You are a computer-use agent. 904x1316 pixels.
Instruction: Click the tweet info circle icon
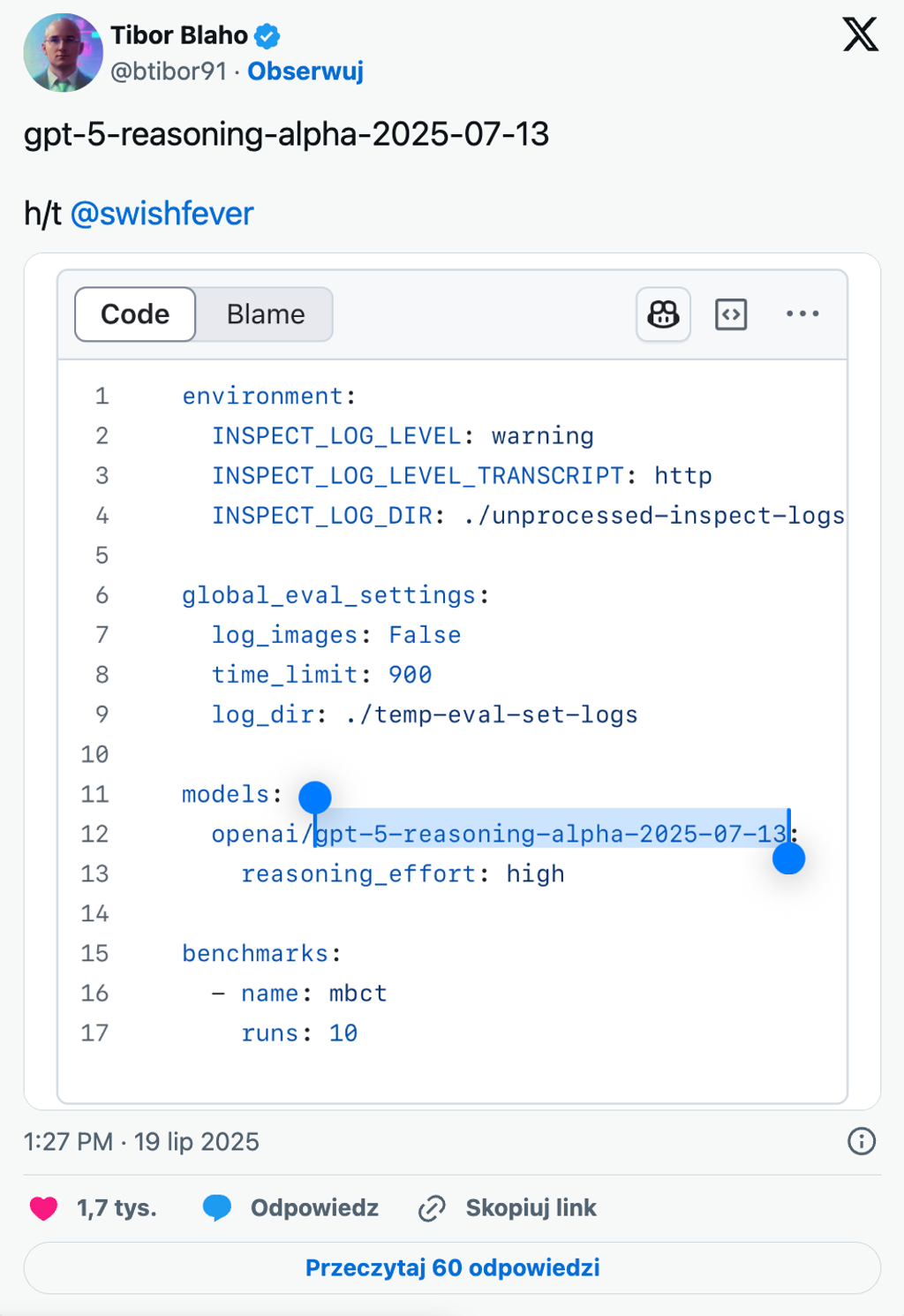coord(862,1141)
